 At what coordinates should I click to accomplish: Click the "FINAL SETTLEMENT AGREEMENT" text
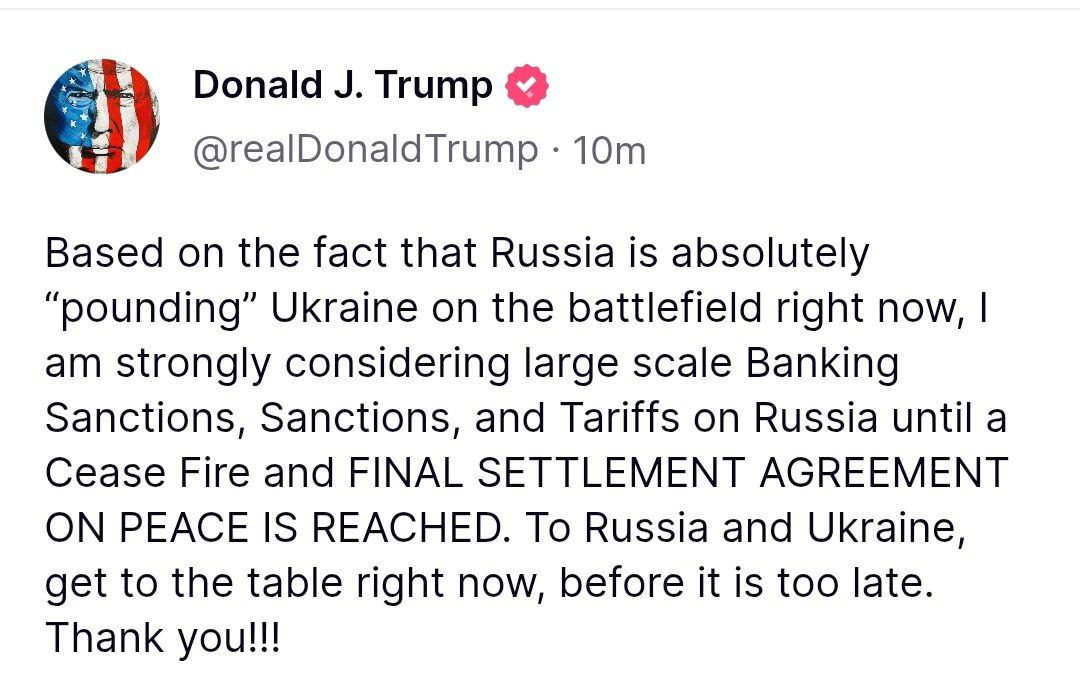[679, 472]
